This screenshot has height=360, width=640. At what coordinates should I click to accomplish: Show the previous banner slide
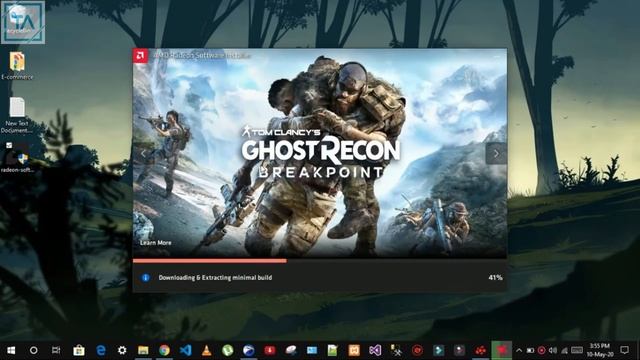(143, 154)
